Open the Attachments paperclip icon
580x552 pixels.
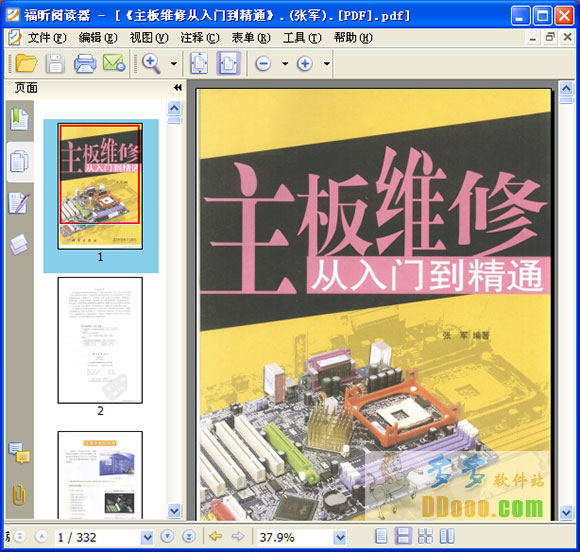click(x=19, y=494)
